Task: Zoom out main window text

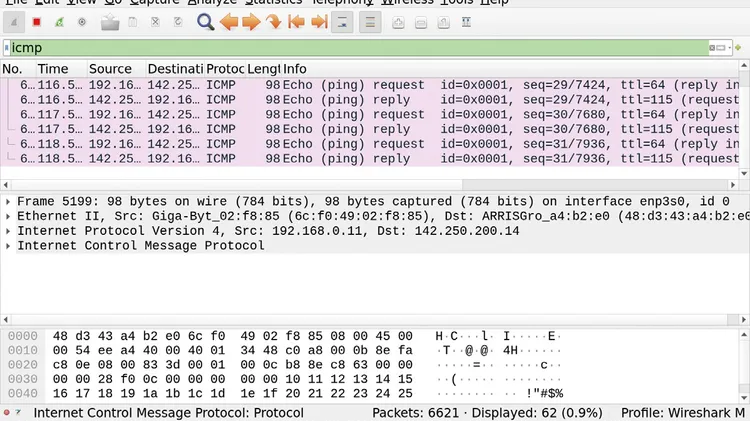Action: [x=421, y=22]
